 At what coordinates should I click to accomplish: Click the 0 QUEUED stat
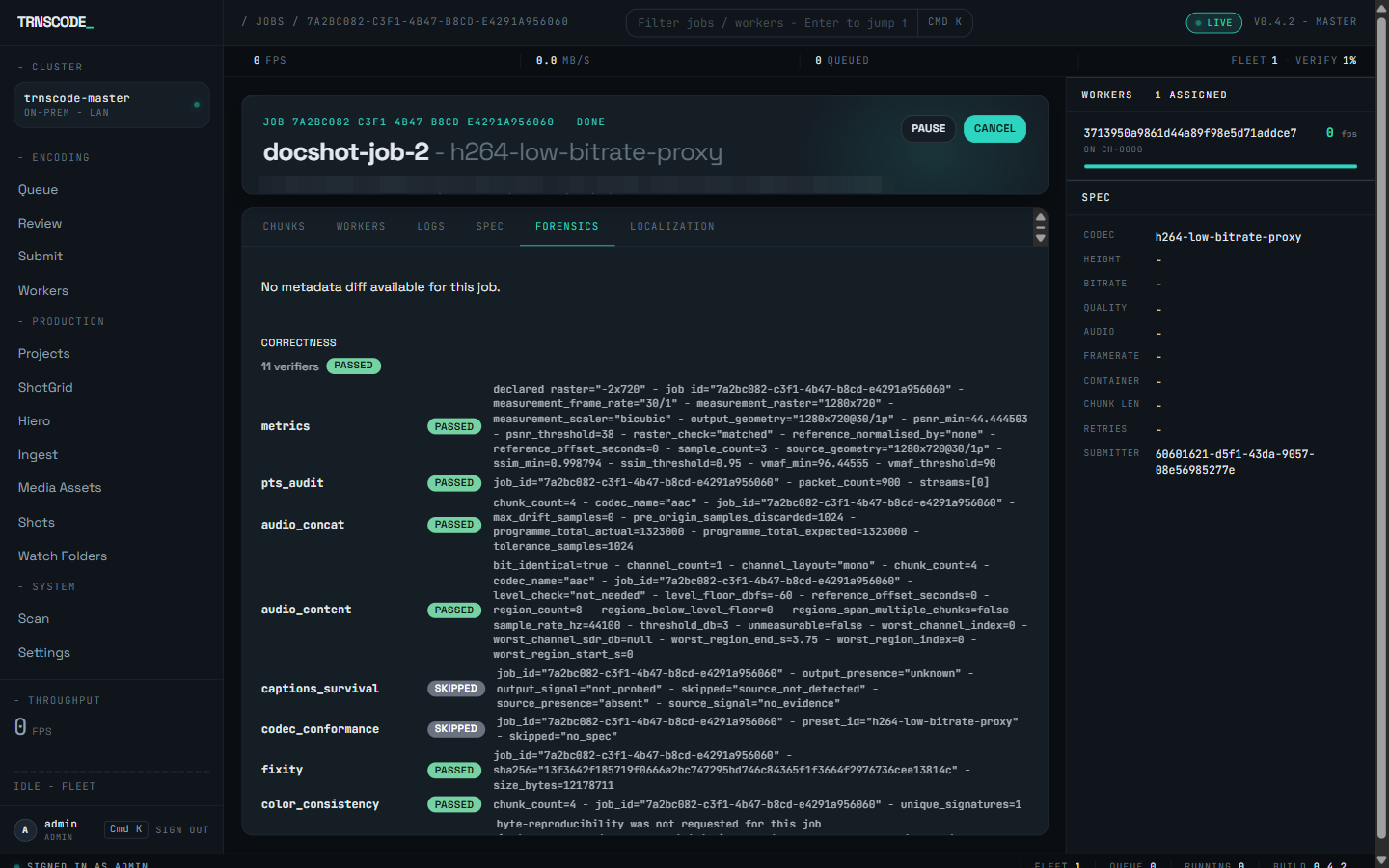point(842,61)
